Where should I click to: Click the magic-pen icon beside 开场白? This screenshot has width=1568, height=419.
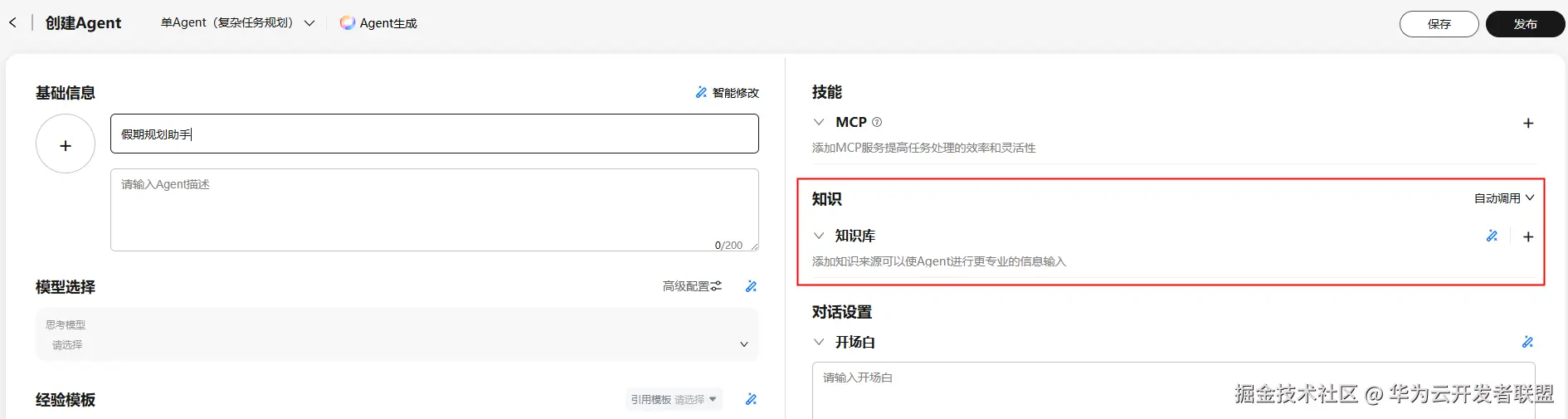coord(1527,342)
